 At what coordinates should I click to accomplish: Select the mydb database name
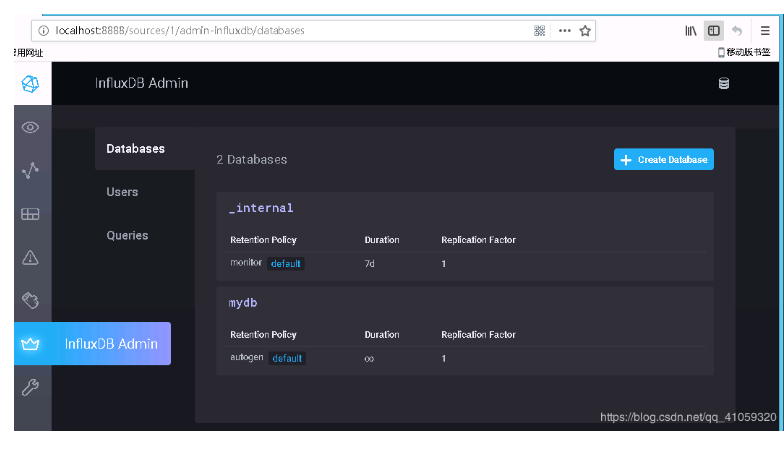tap(243, 303)
